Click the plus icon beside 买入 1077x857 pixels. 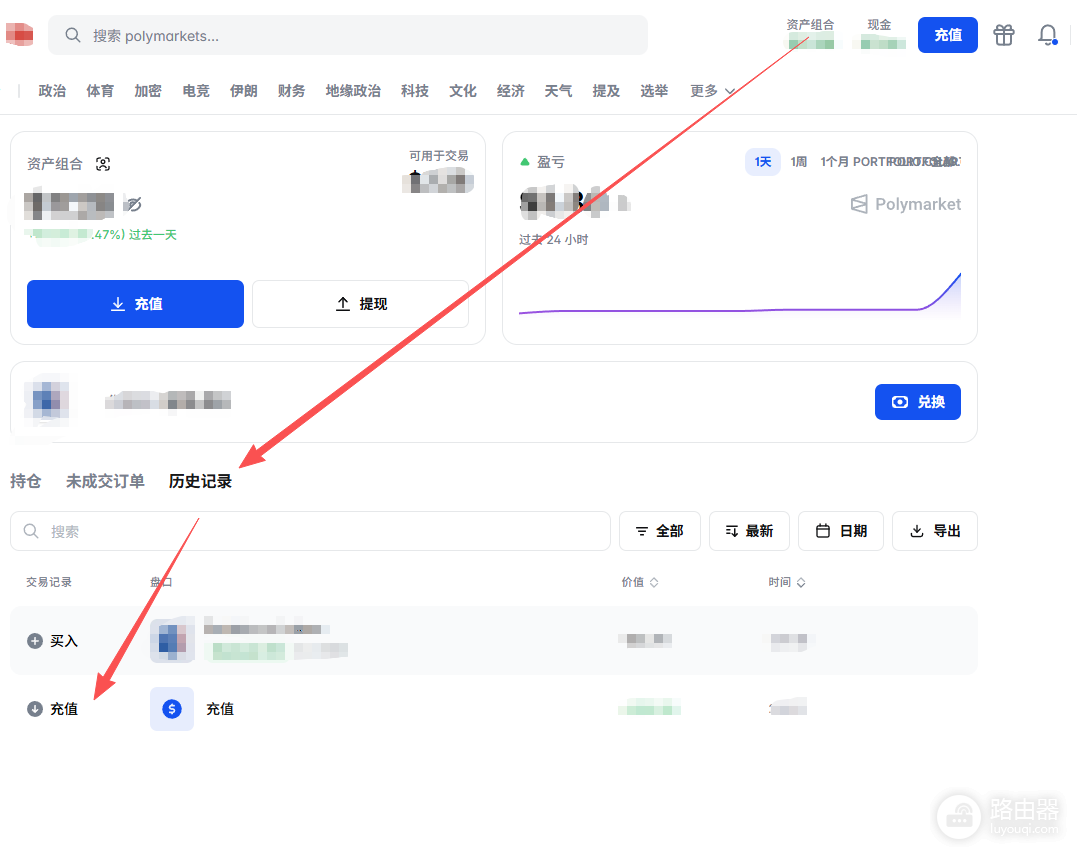click(34, 641)
